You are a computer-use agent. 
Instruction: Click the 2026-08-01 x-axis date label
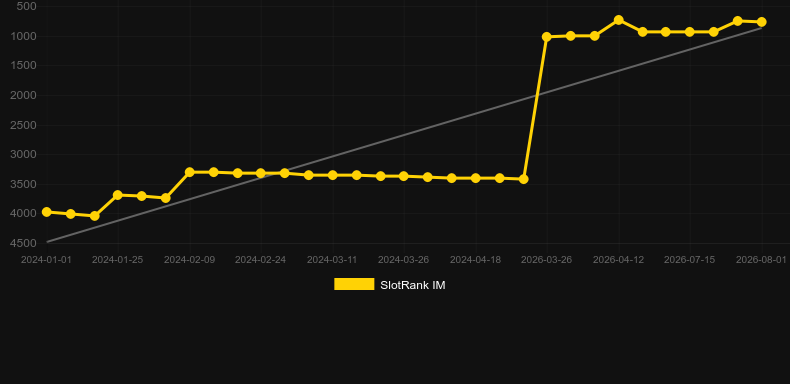click(x=761, y=260)
